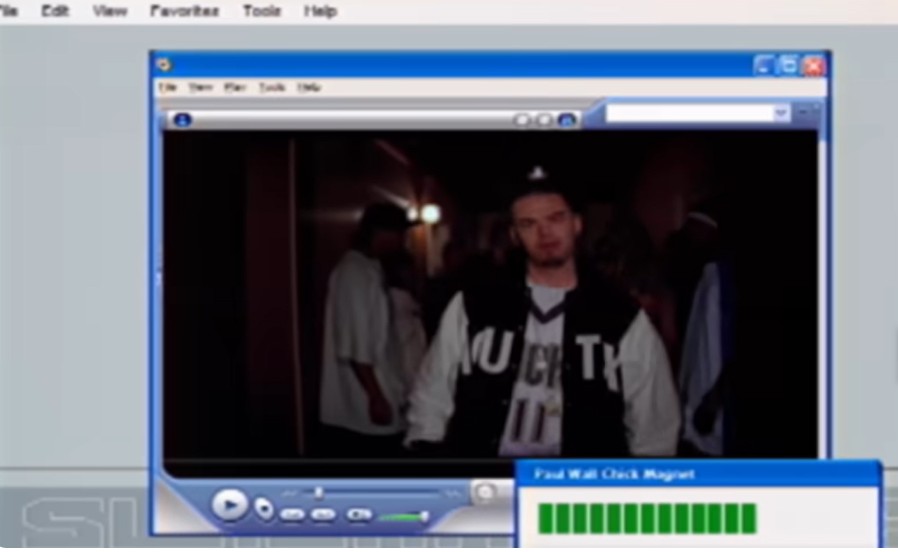This screenshot has height=552, width=898.
Task: Maximize the media player window
Action: click(789, 65)
